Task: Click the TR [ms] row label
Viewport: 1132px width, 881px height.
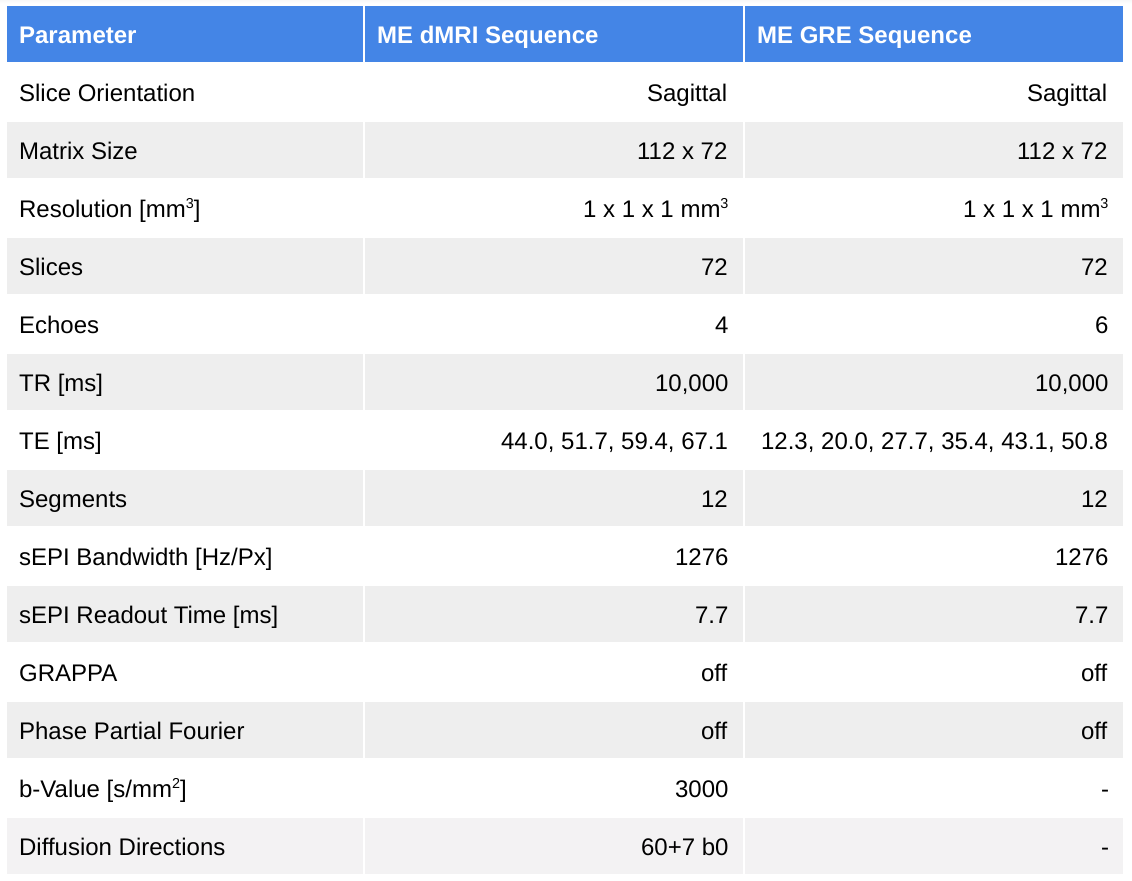Action: (60, 383)
